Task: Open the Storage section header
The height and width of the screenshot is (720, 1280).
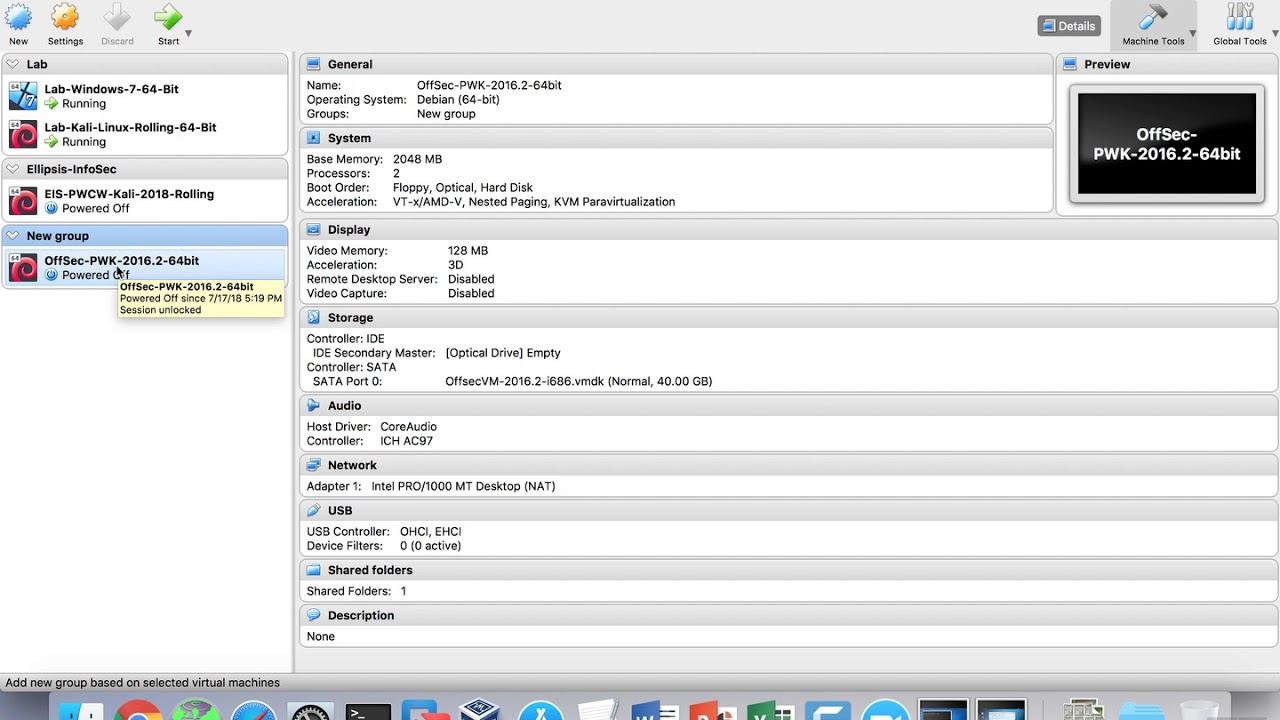Action: point(788,317)
